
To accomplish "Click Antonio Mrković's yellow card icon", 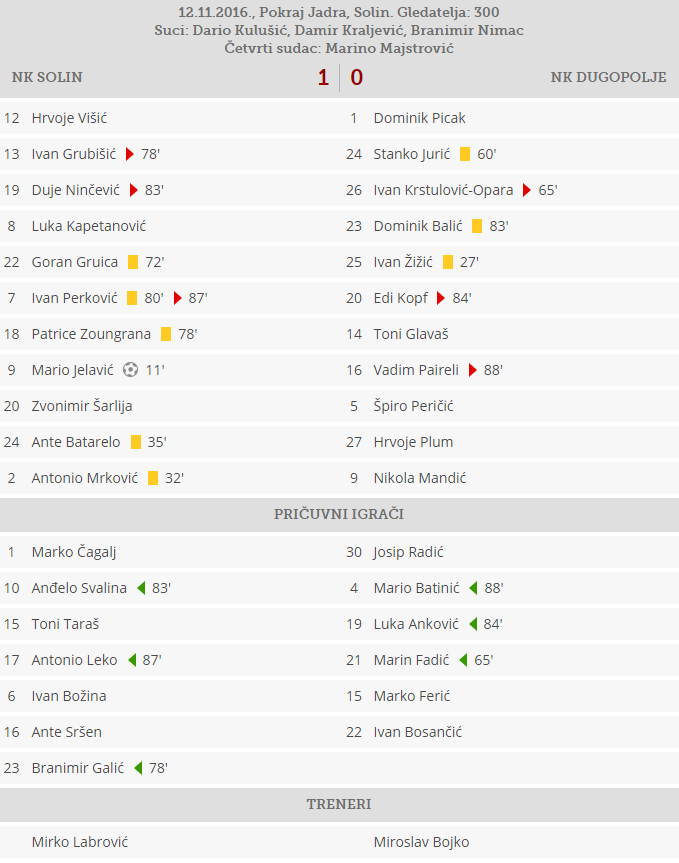I will pos(153,478).
